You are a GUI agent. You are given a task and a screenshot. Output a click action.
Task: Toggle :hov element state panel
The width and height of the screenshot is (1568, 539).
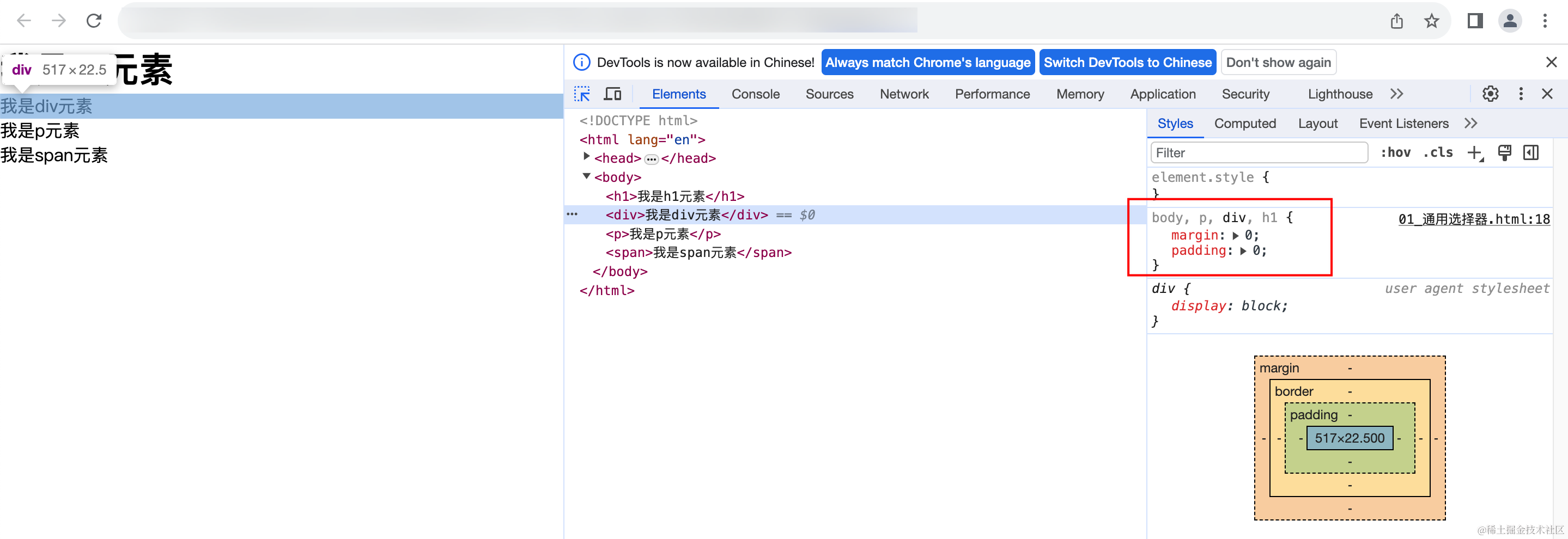(x=1395, y=152)
